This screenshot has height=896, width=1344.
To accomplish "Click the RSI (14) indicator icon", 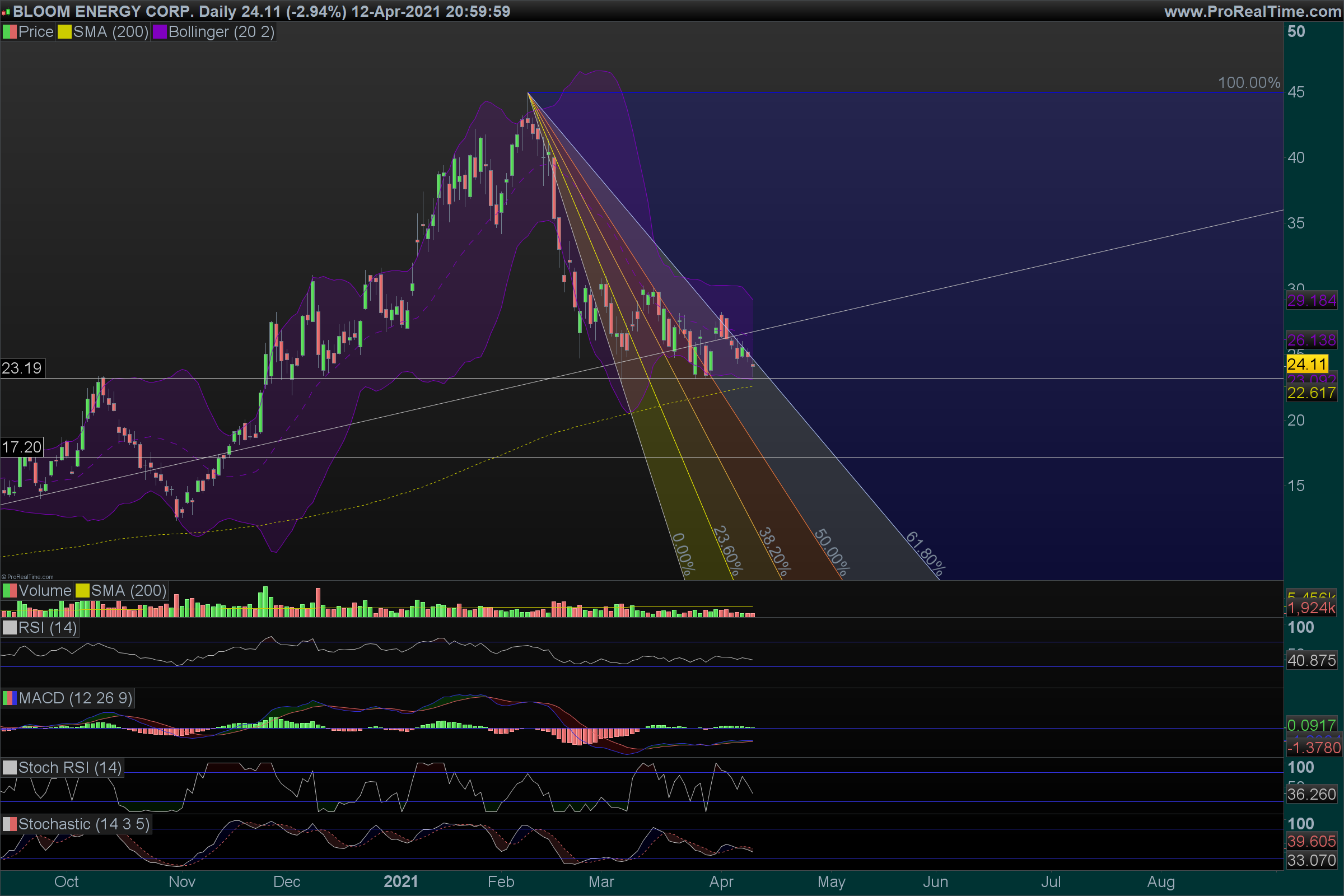I will tap(10, 627).
